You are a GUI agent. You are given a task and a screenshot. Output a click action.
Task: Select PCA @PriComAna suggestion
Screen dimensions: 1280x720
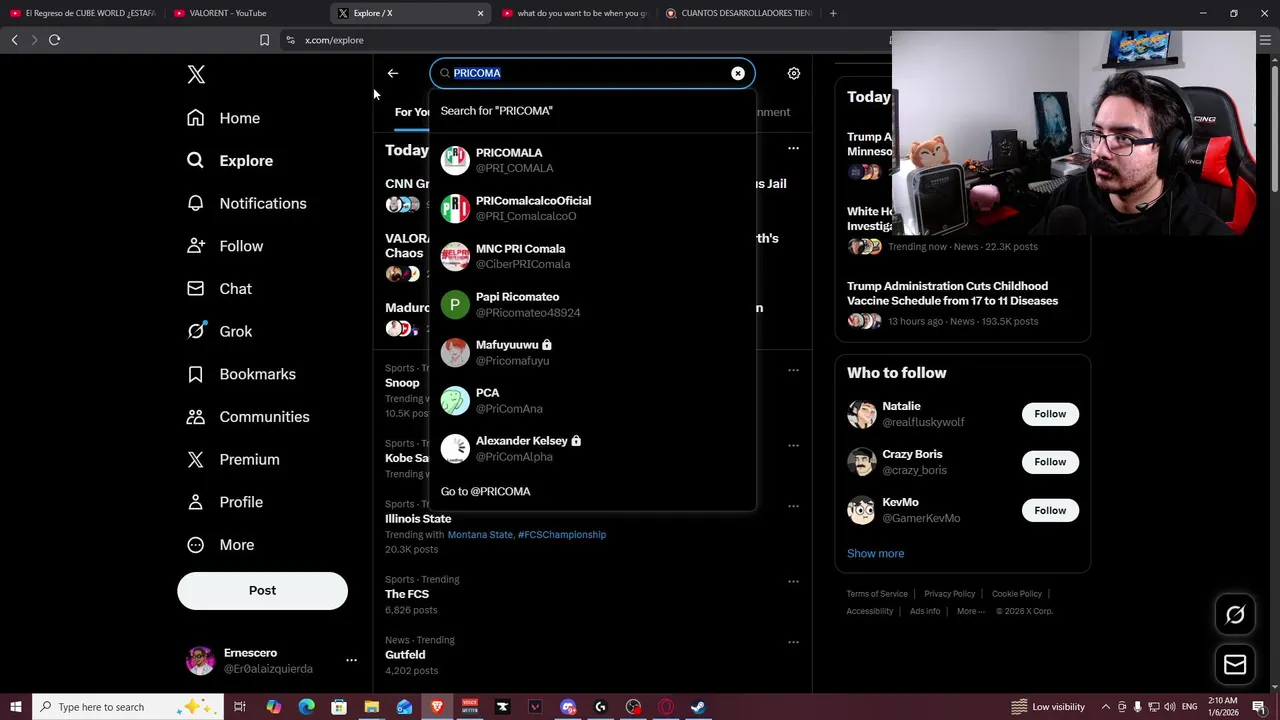(x=592, y=400)
